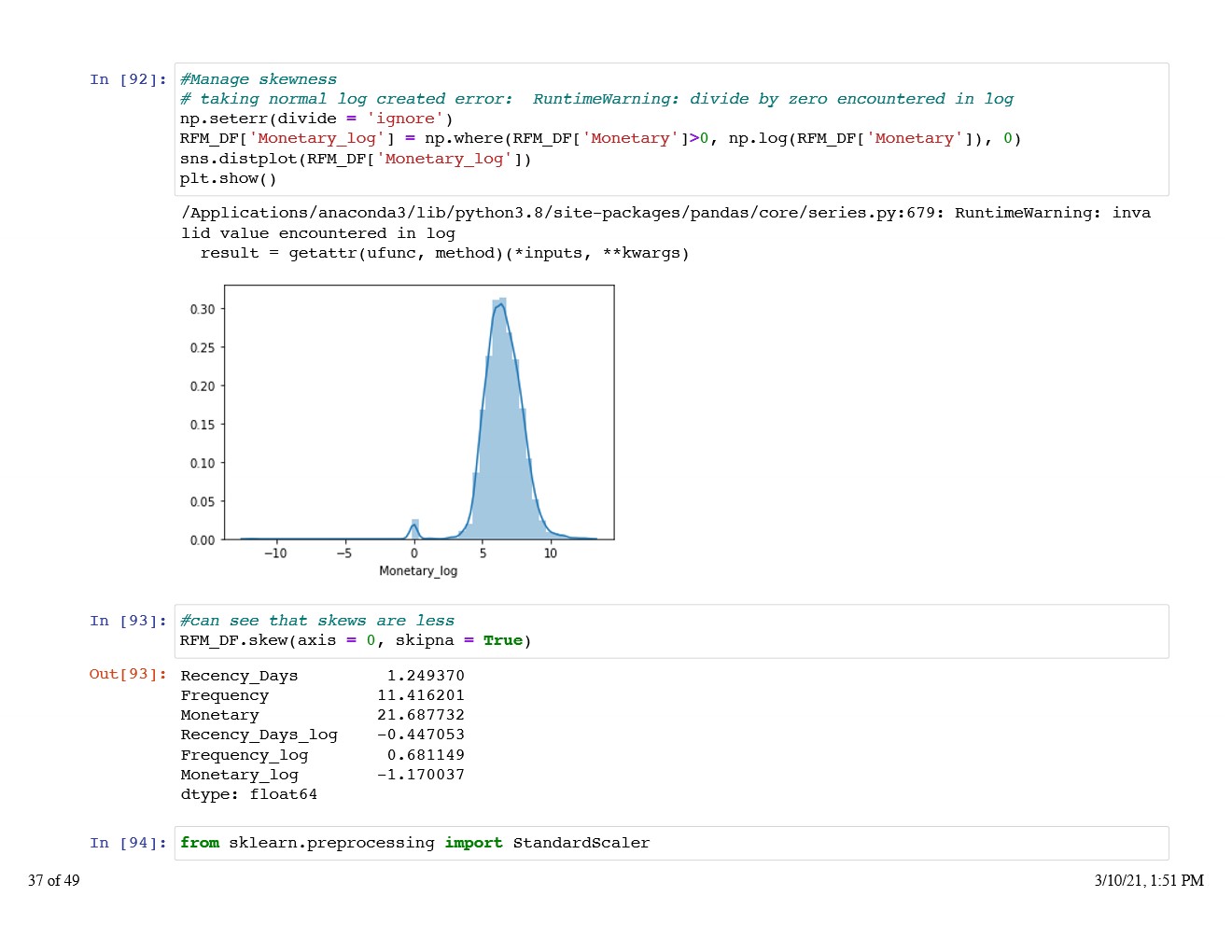The image size is (1232, 952).
Task: Click the Monetary_log value -1.170037
Action: point(421,775)
